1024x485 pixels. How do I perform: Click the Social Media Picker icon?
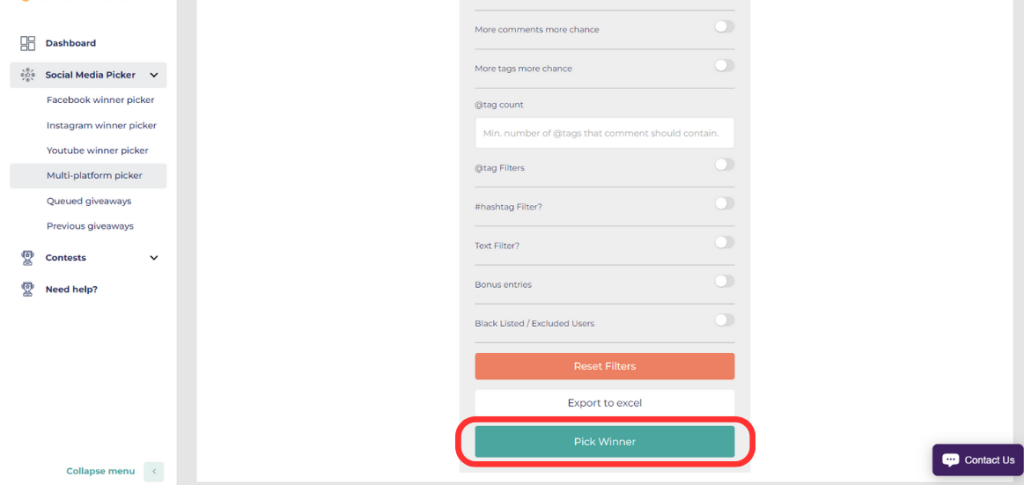[x=28, y=75]
